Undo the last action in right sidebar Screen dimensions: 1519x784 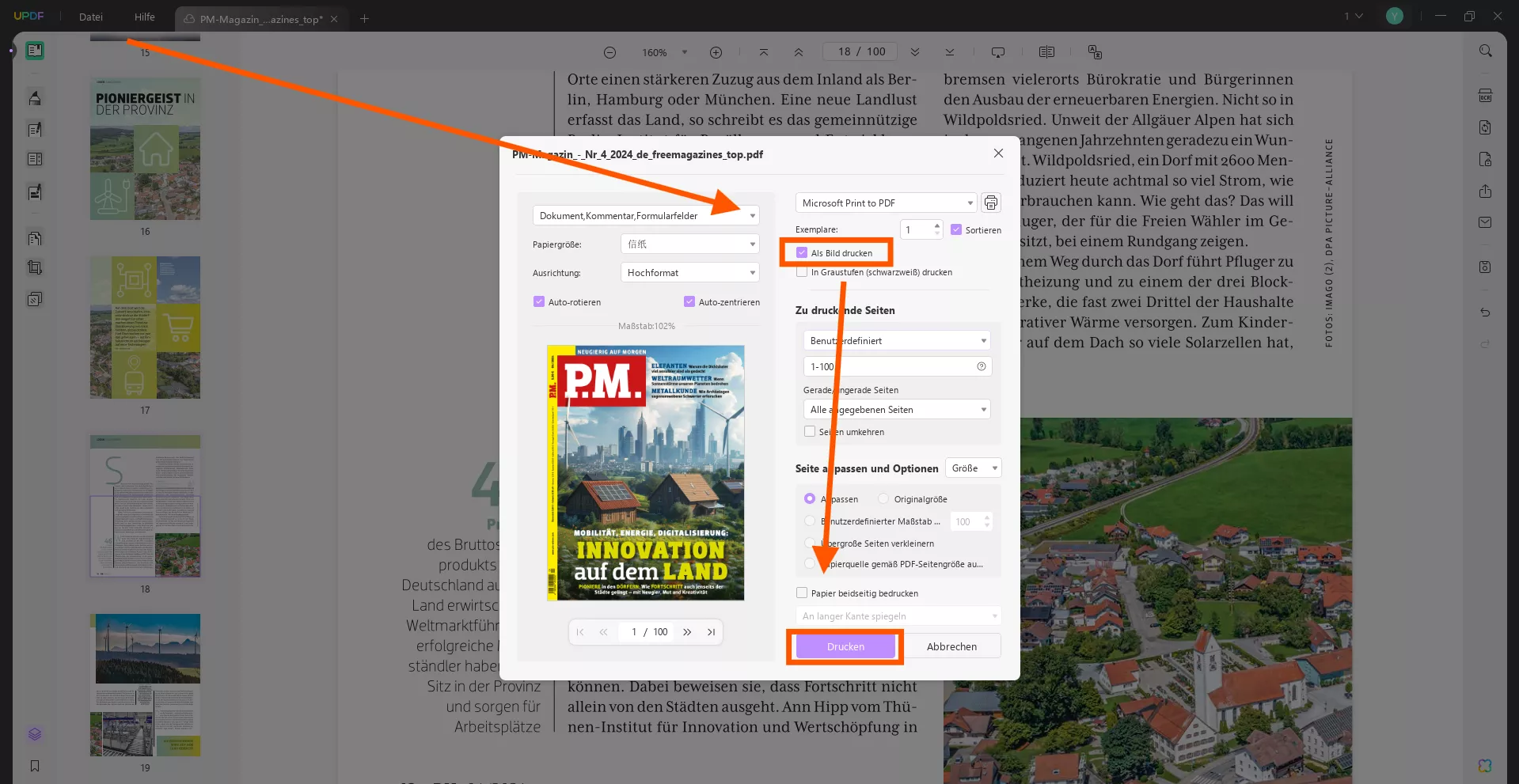tap(1486, 312)
